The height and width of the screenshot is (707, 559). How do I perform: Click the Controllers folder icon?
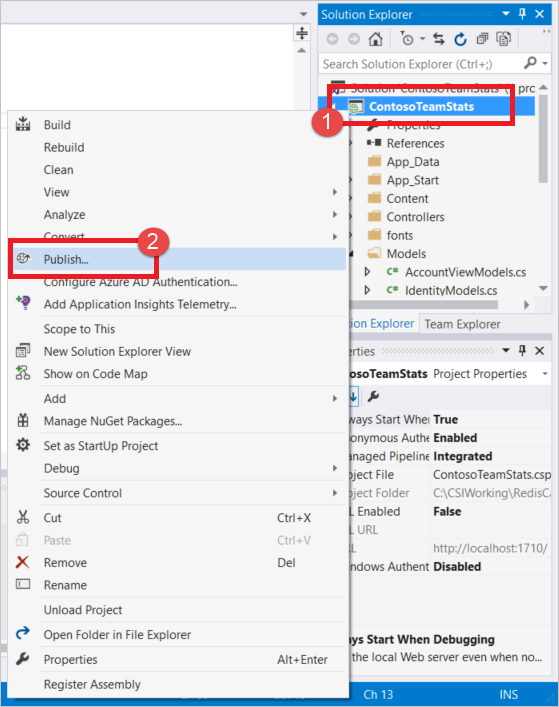point(374,216)
